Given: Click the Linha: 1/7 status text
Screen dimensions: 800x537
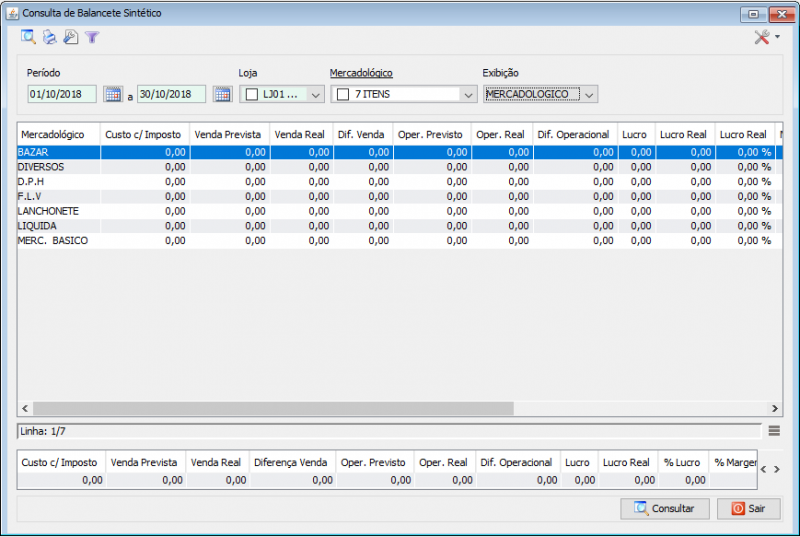Looking at the screenshot, I should coord(43,431).
